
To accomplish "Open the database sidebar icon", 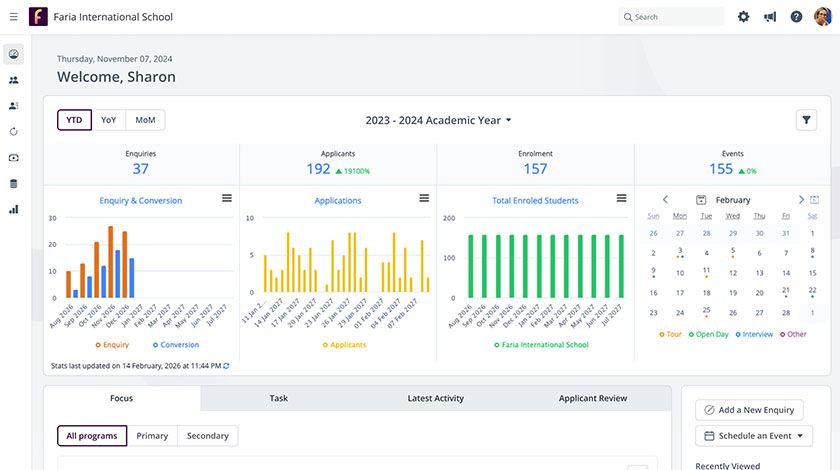I will [x=13, y=184].
